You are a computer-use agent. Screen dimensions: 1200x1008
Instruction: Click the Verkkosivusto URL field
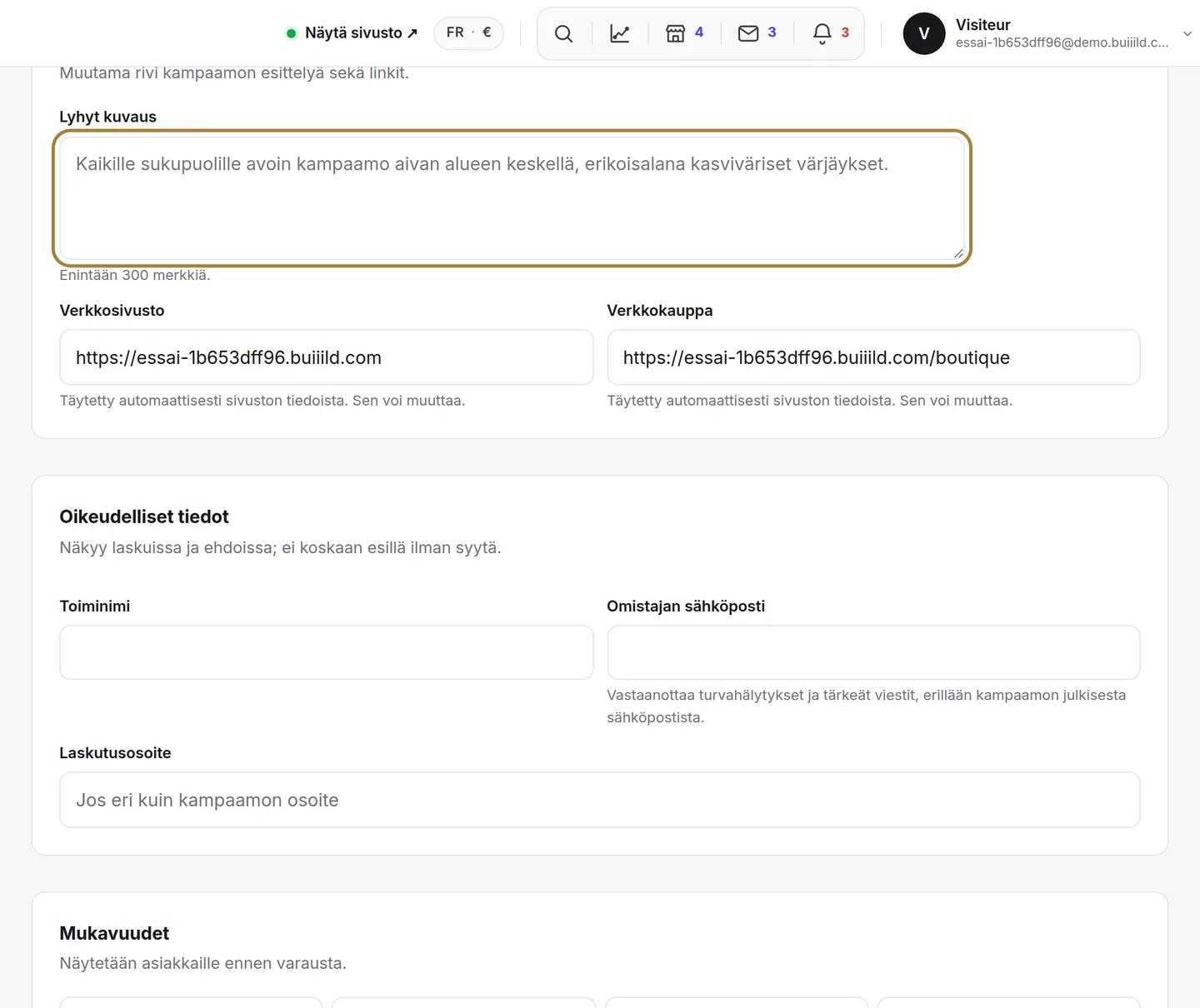pyautogui.click(x=327, y=357)
